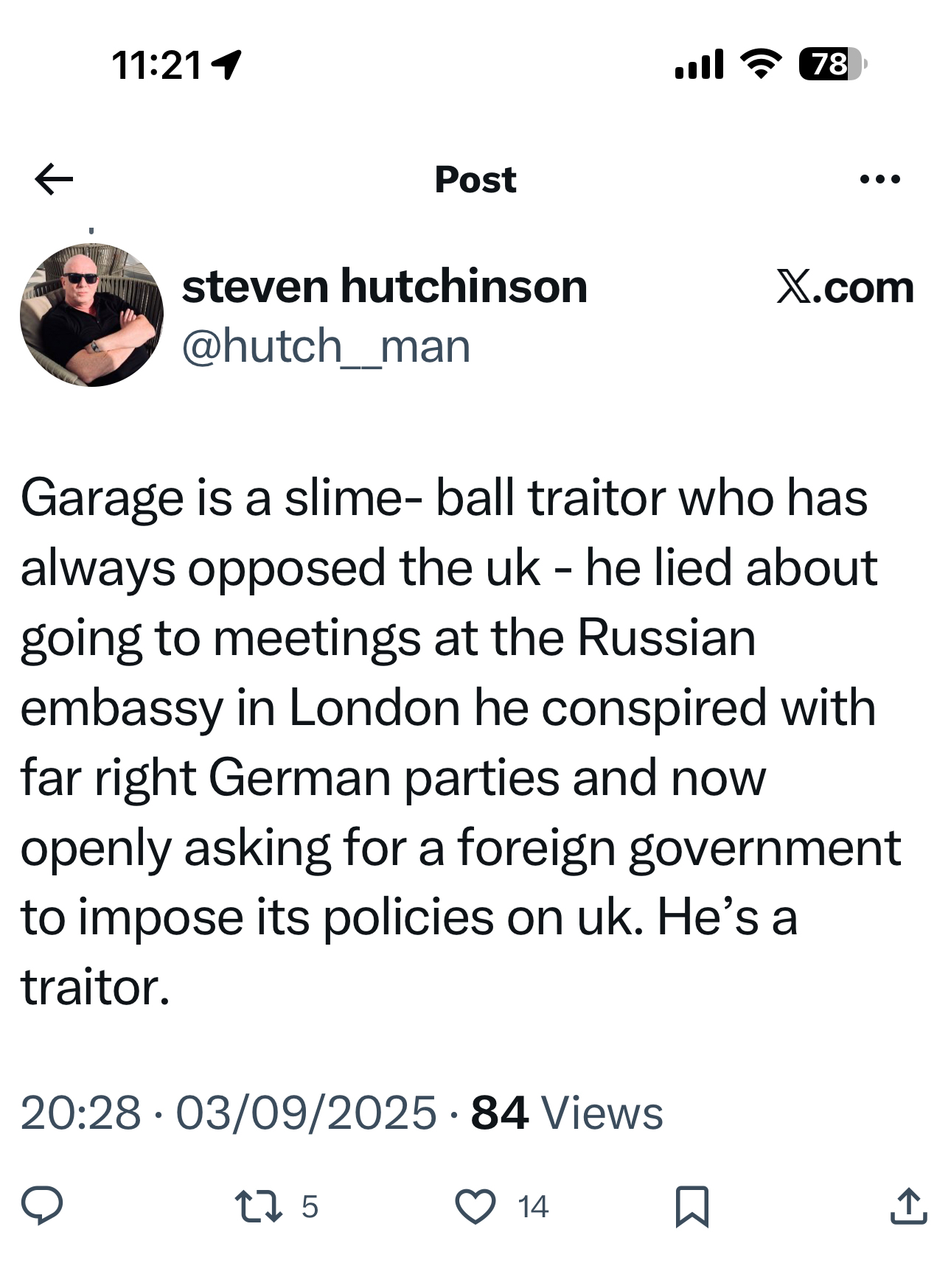Visit the @hutch__man handle
This screenshot has height=1288, width=951.
(326, 346)
